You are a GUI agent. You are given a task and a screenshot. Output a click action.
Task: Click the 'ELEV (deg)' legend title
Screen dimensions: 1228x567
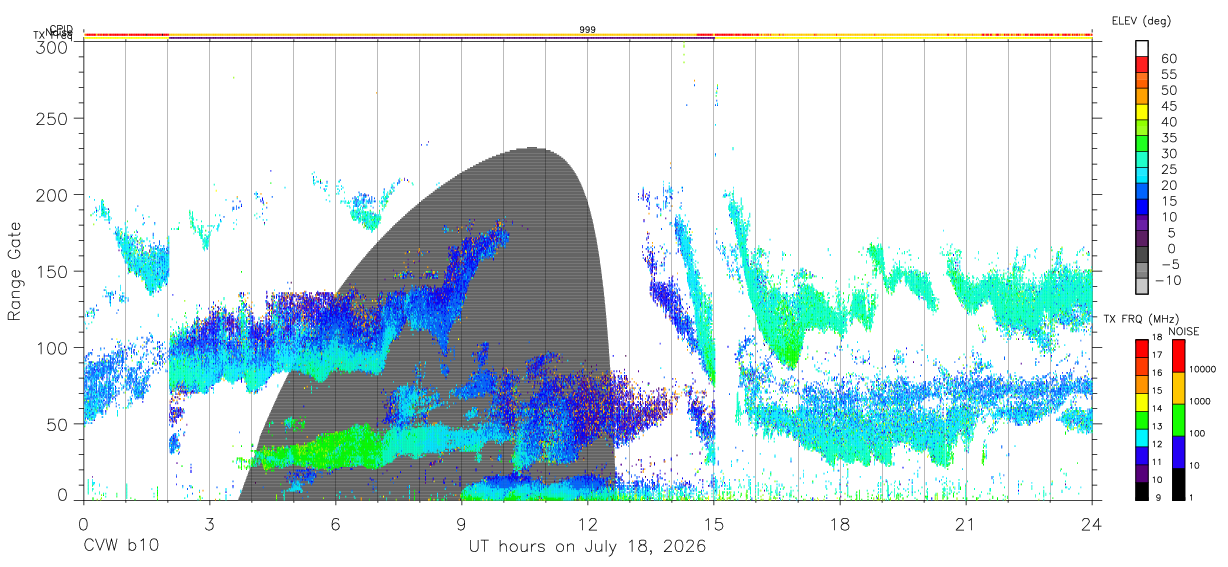1141,21
